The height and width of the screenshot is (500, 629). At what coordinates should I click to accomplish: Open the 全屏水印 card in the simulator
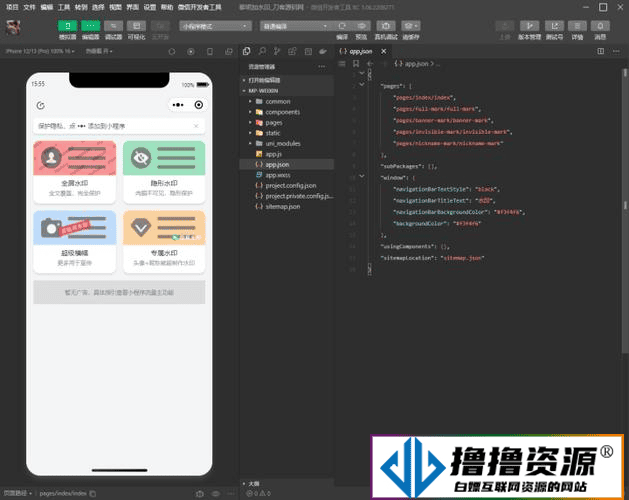pos(75,172)
